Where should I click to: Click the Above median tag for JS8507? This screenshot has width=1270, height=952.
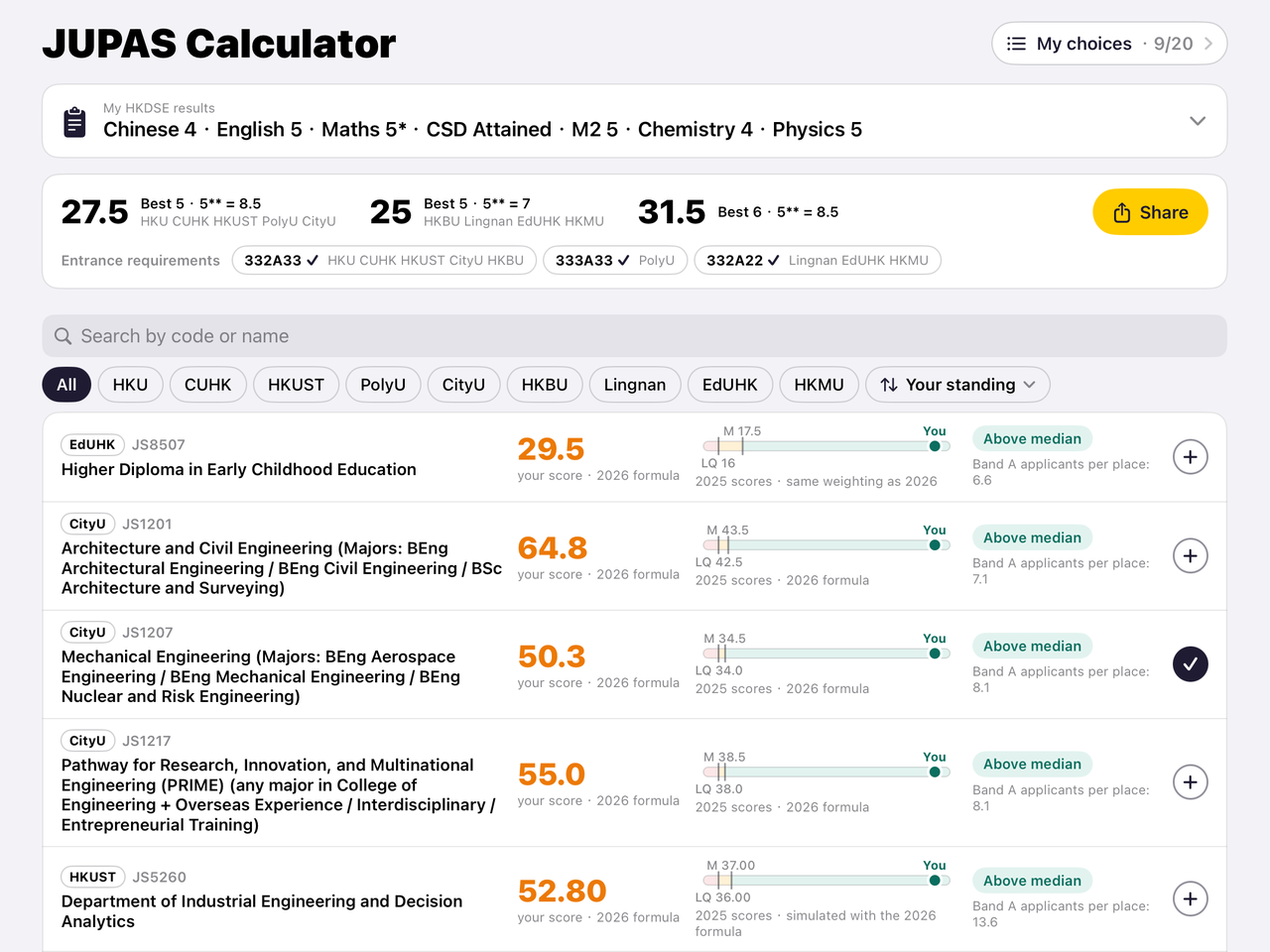point(1032,439)
